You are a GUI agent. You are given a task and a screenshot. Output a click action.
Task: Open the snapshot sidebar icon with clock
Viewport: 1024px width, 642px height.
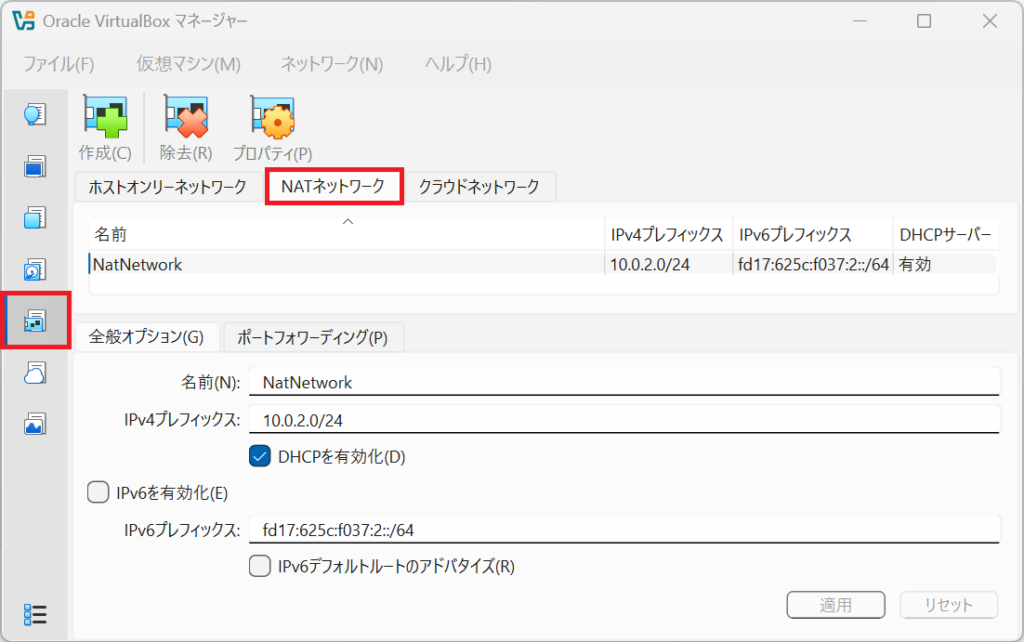click(35, 270)
